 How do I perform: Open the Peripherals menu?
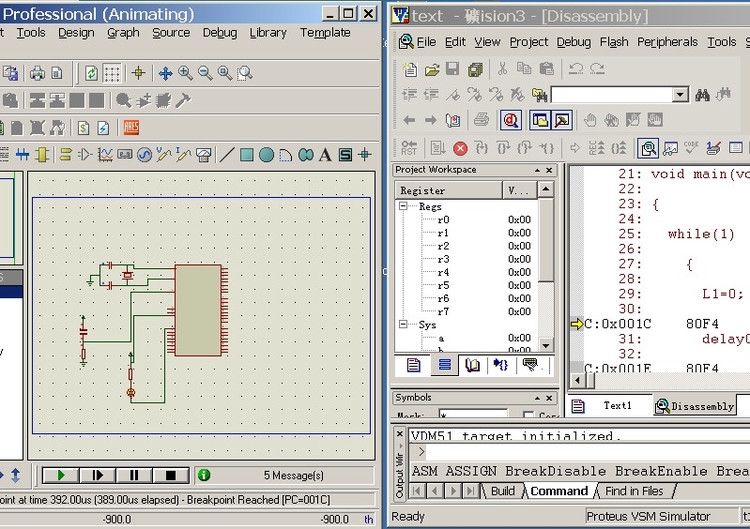tap(667, 42)
